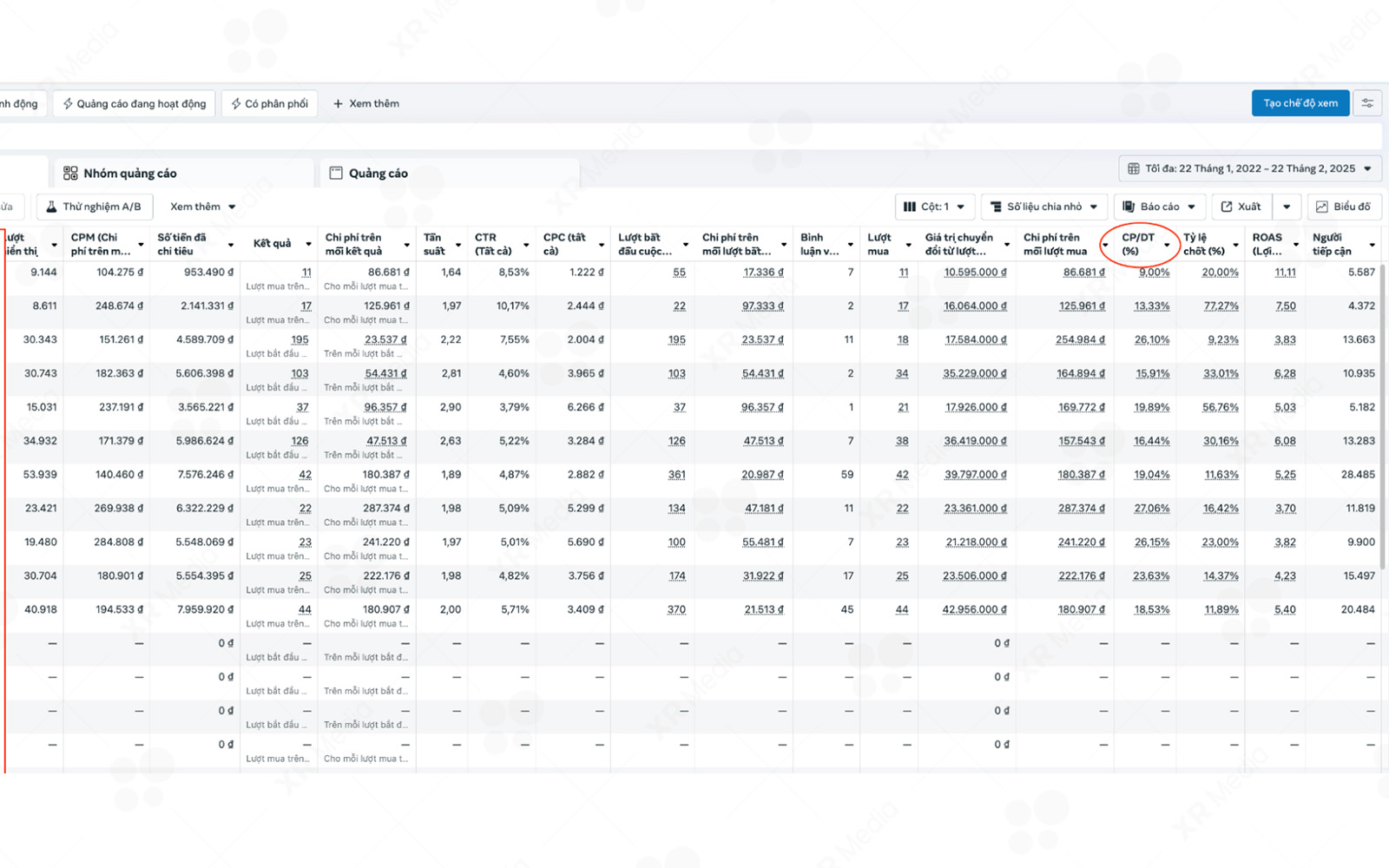Apply the Có phân phối filter
This screenshot has width=1389, height=868.
[x=270, y=104]
